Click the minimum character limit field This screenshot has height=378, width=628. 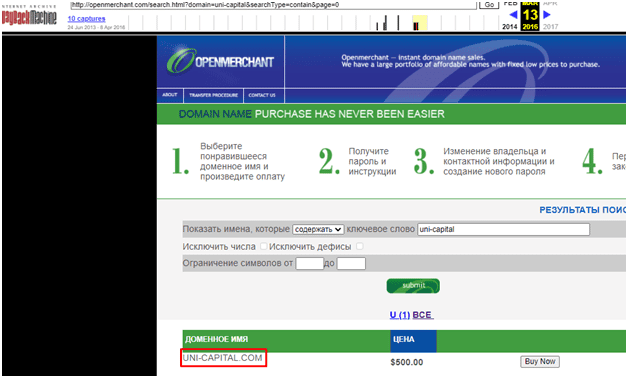310,263
